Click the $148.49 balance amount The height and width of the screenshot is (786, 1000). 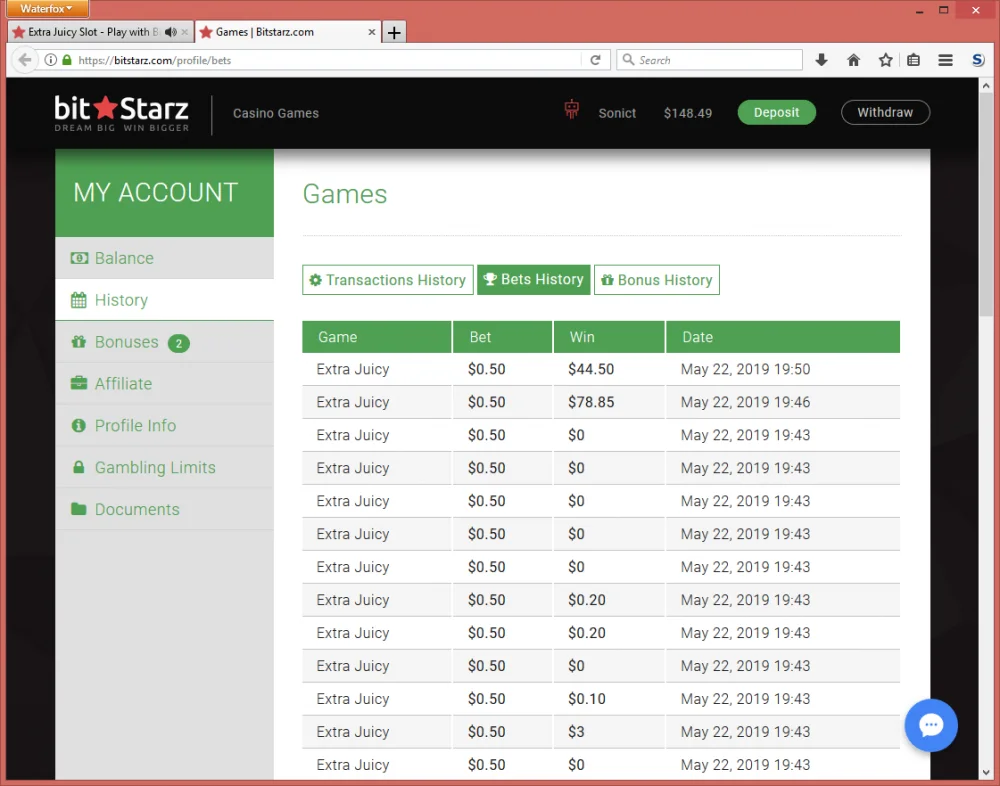click(x=688, y=114)
